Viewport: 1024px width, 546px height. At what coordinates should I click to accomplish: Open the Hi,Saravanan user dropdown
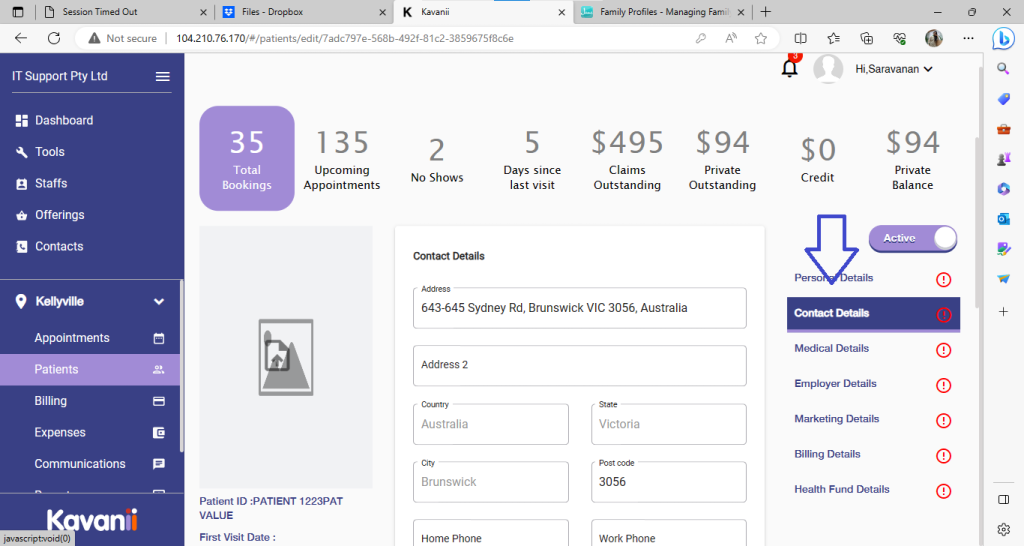[x=893, y=69]
